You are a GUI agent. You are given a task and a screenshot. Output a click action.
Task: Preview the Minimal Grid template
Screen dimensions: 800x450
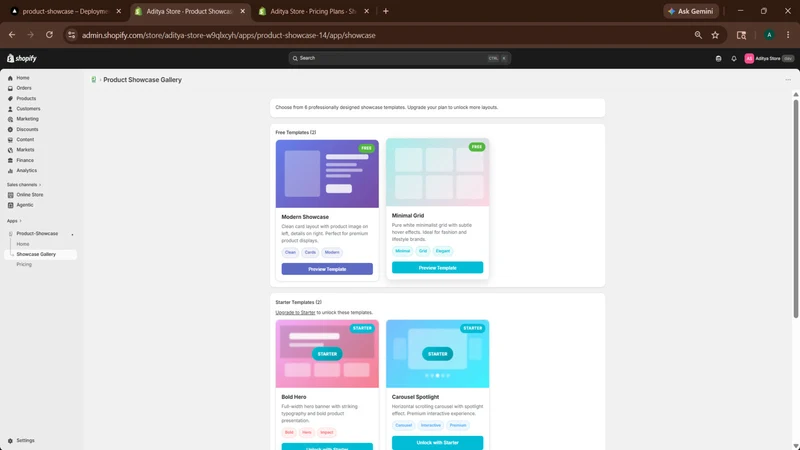tap(437, 267)
